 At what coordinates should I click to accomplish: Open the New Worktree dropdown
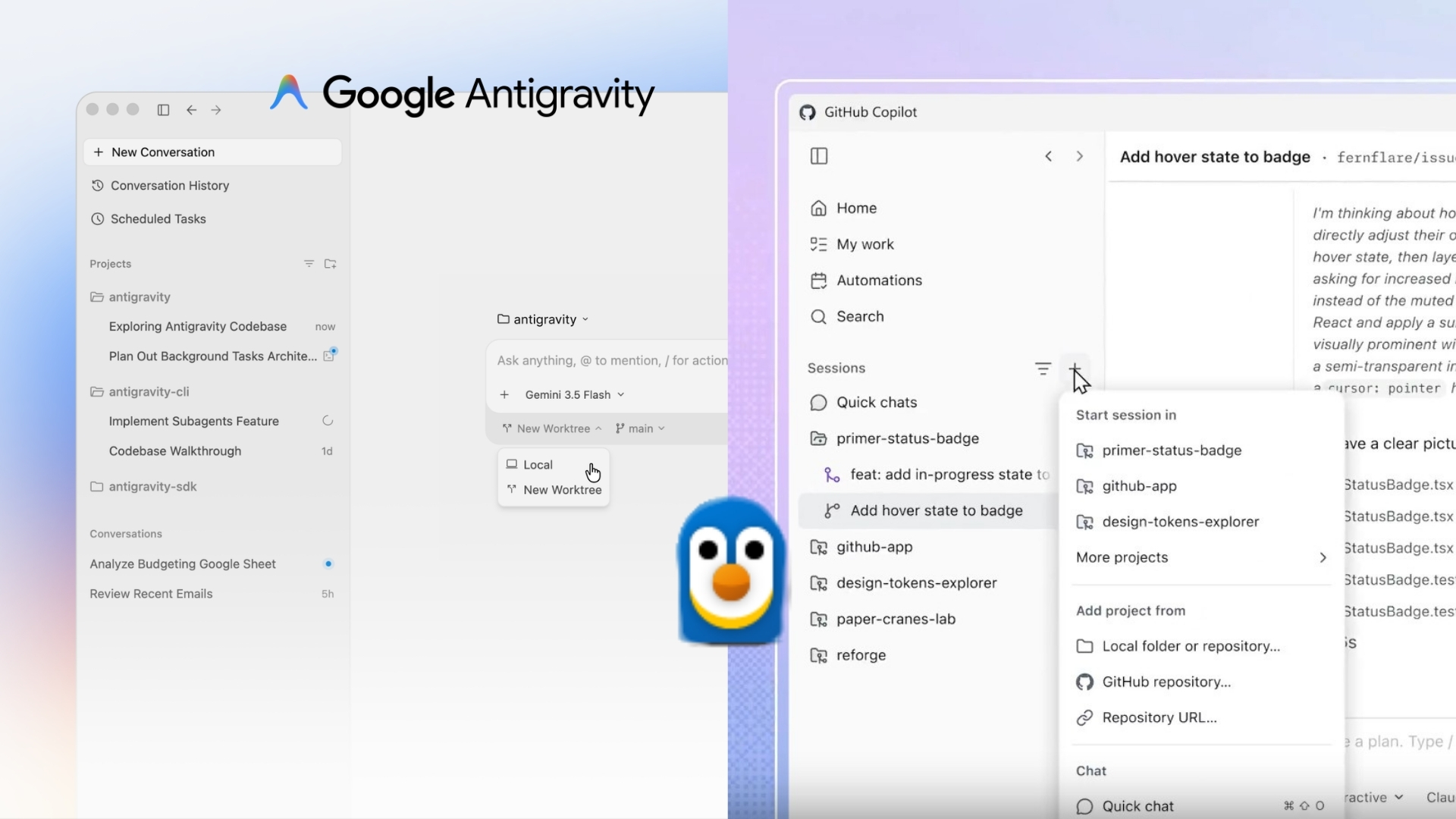[552, 428]
